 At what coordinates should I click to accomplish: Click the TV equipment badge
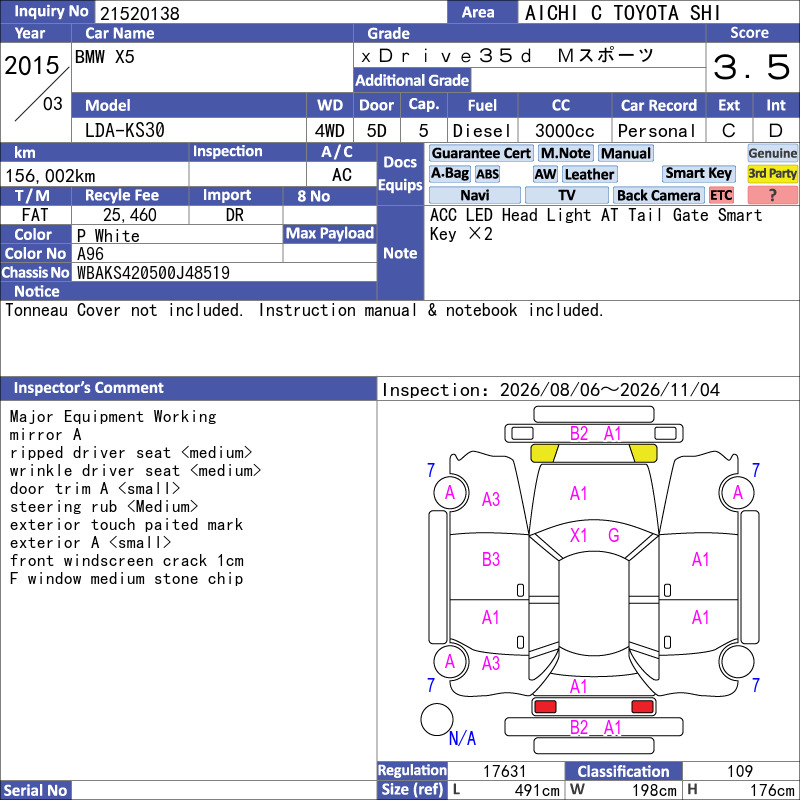(566, 195)
